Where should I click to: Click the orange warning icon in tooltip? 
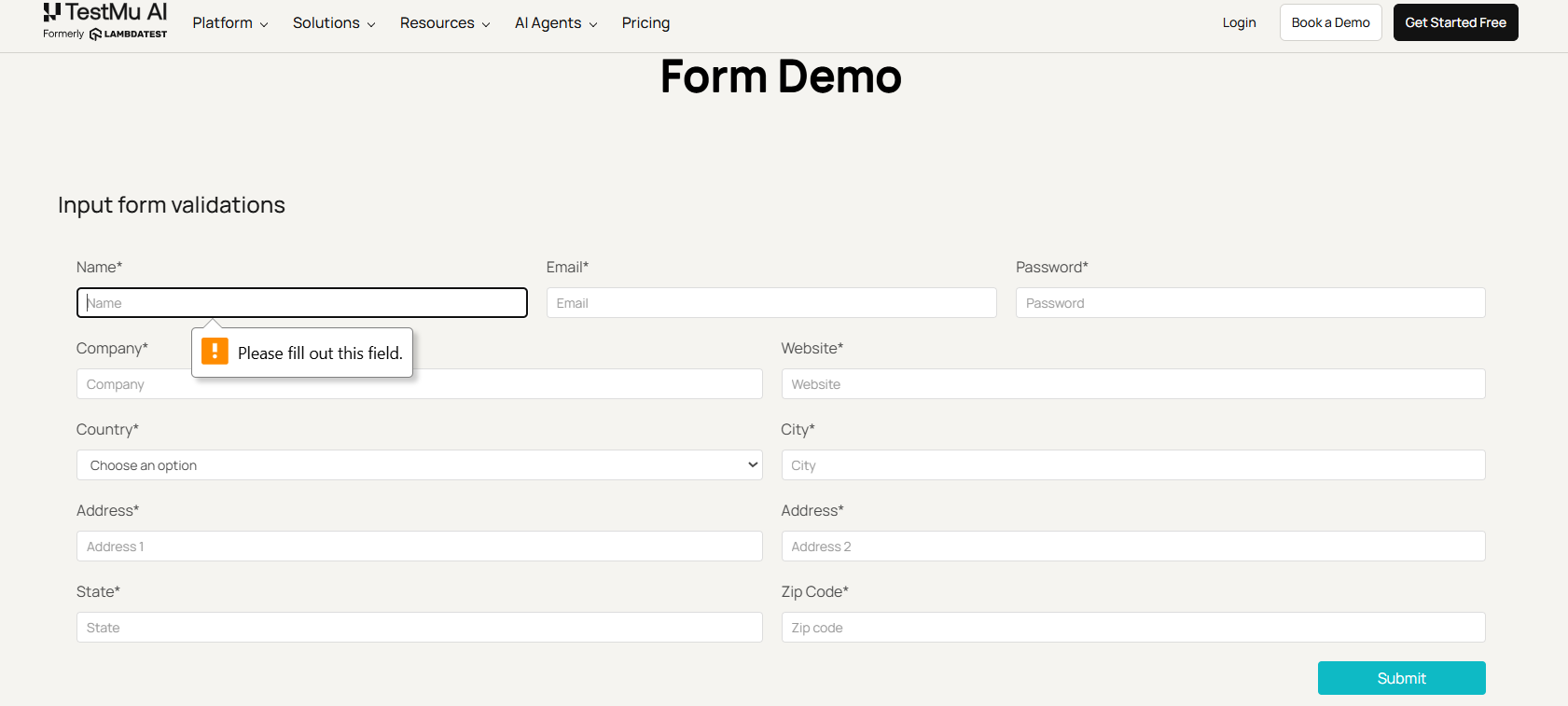215,352
